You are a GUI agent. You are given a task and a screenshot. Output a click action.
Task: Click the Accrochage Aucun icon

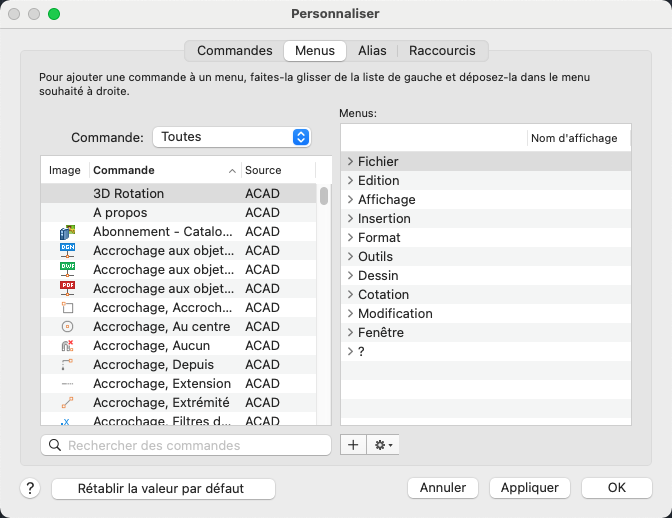[x=67, y=346]
